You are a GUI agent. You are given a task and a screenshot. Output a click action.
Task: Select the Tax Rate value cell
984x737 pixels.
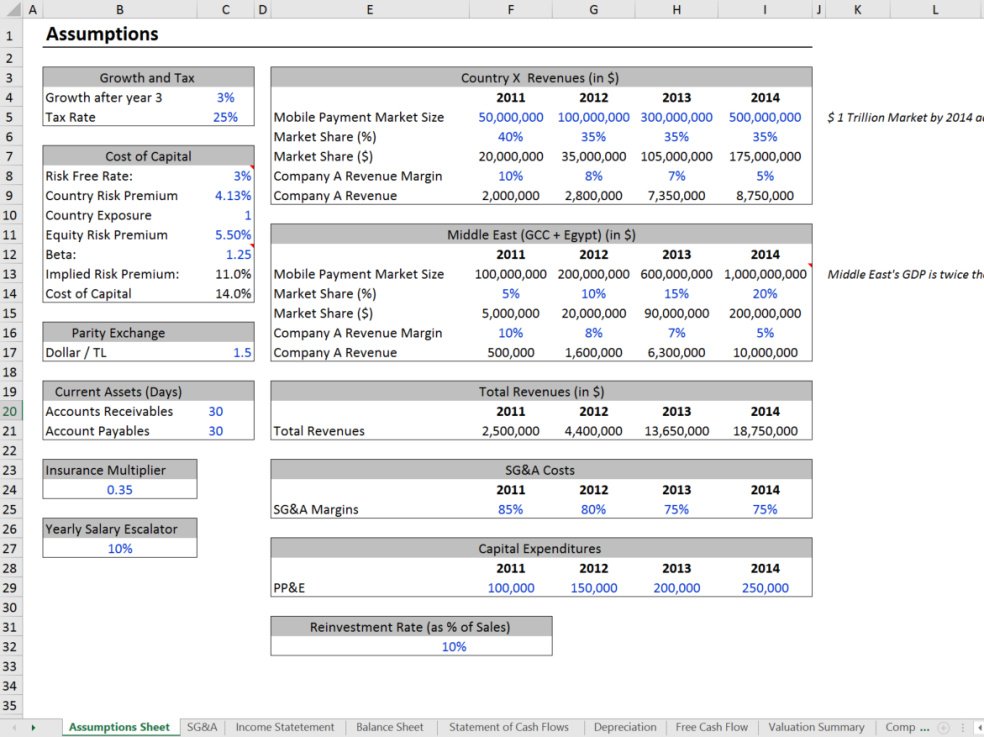pyautogui.click(x=225, y=117)
